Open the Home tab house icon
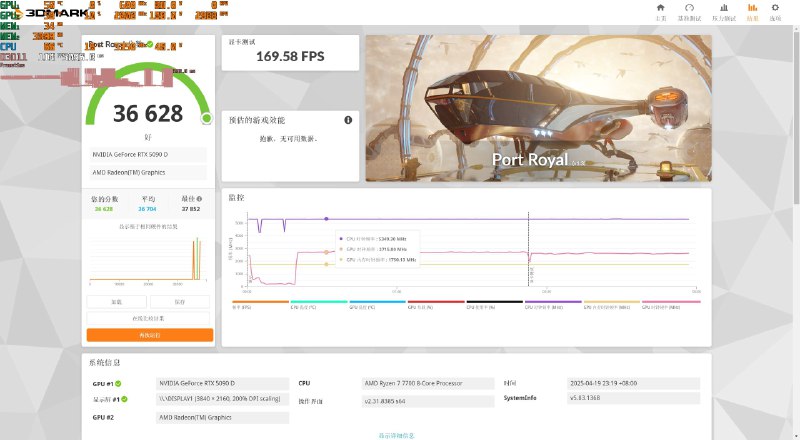 (x=660, y=9)
